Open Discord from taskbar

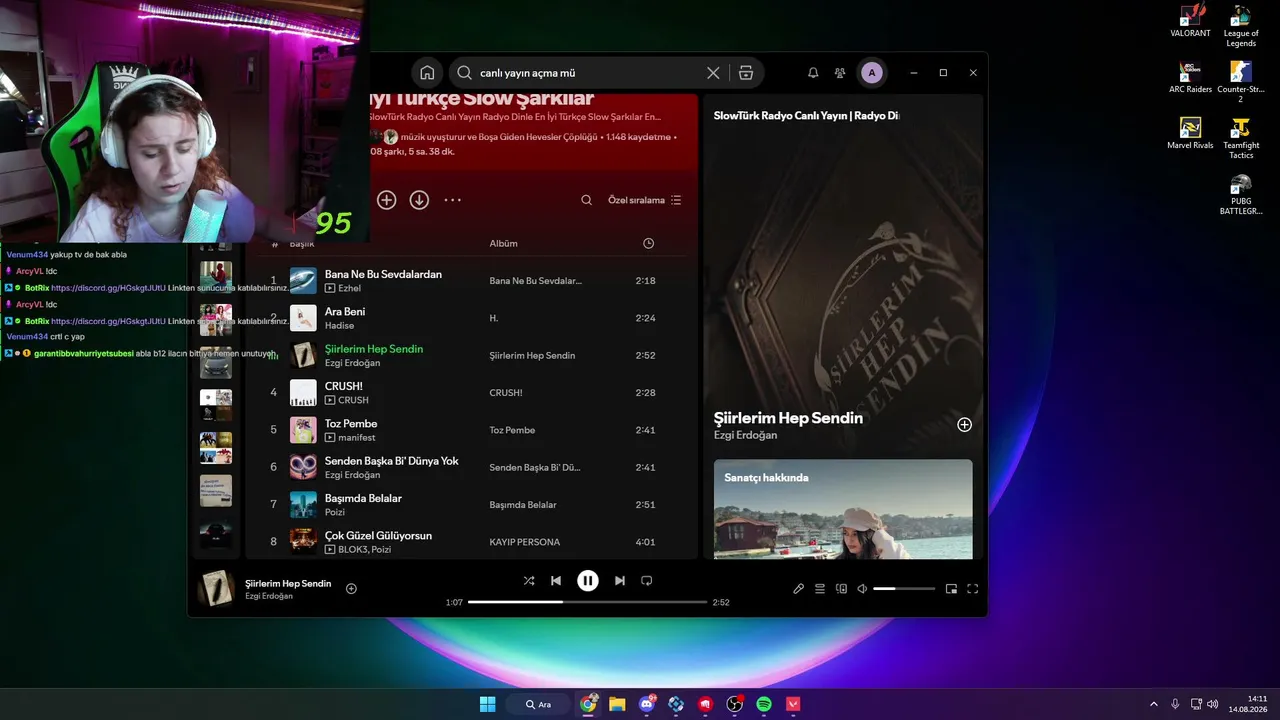pos(646,704)
